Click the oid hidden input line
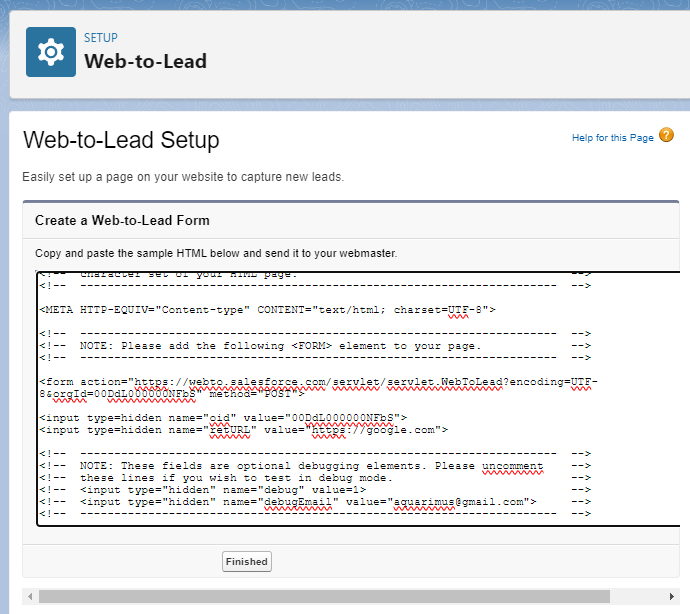Screen dimensions: 690x614 click(x=223, y=418)
